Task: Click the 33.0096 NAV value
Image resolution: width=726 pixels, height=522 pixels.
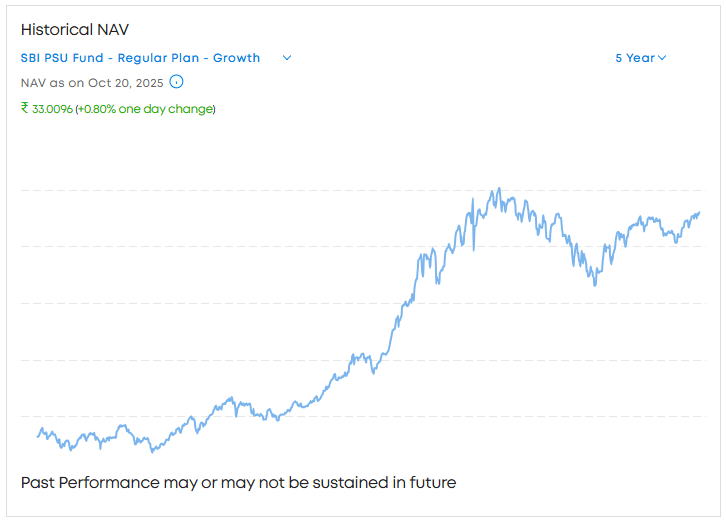Action: coord(52,108)
